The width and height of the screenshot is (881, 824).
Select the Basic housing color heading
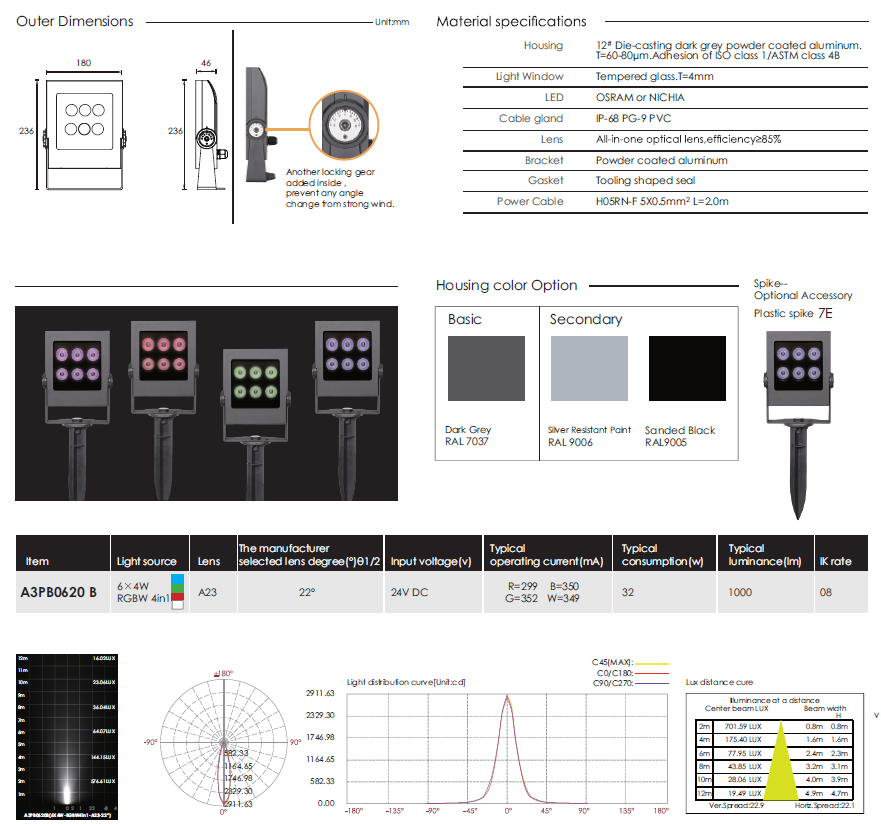click(x=464, y=320)
